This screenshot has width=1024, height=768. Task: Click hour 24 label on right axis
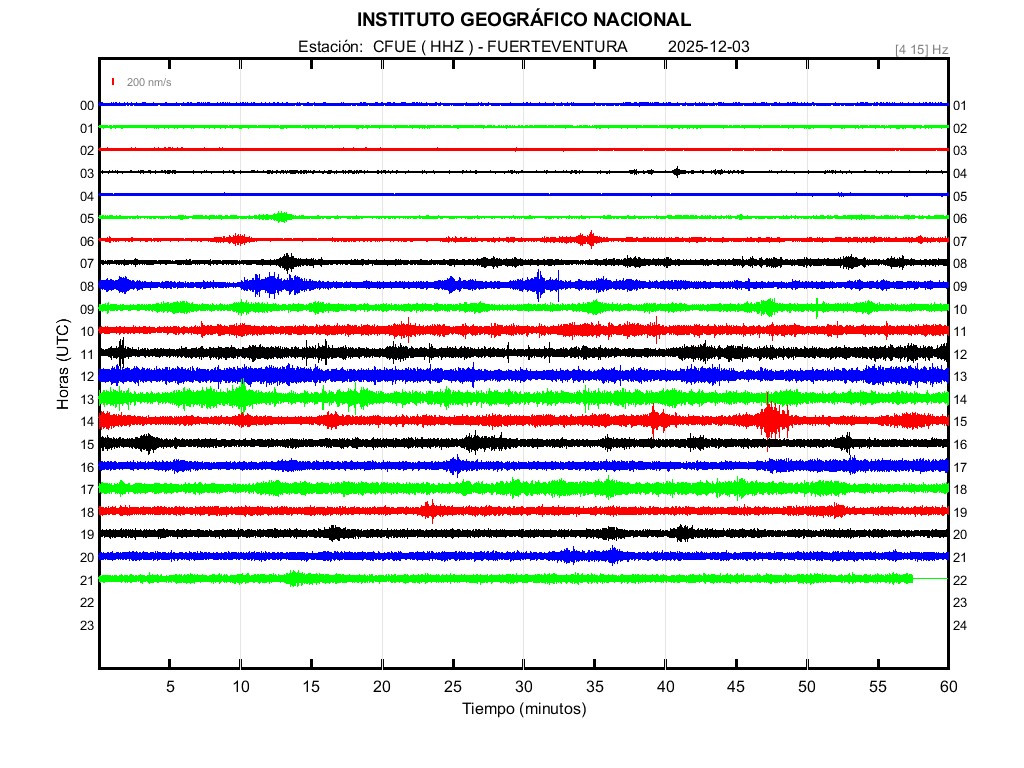[959, 625]
